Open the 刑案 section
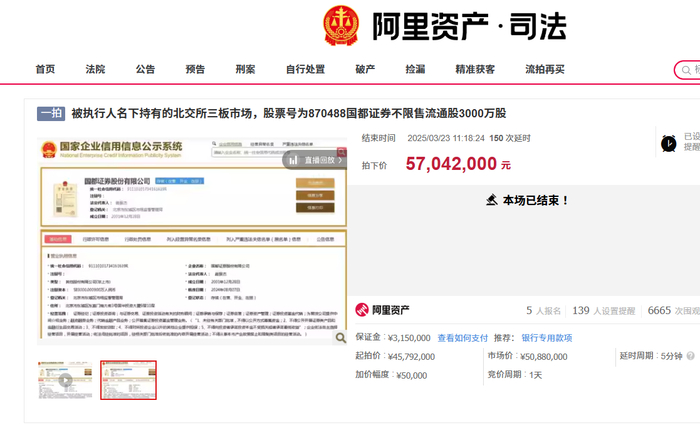 point(246,69)
